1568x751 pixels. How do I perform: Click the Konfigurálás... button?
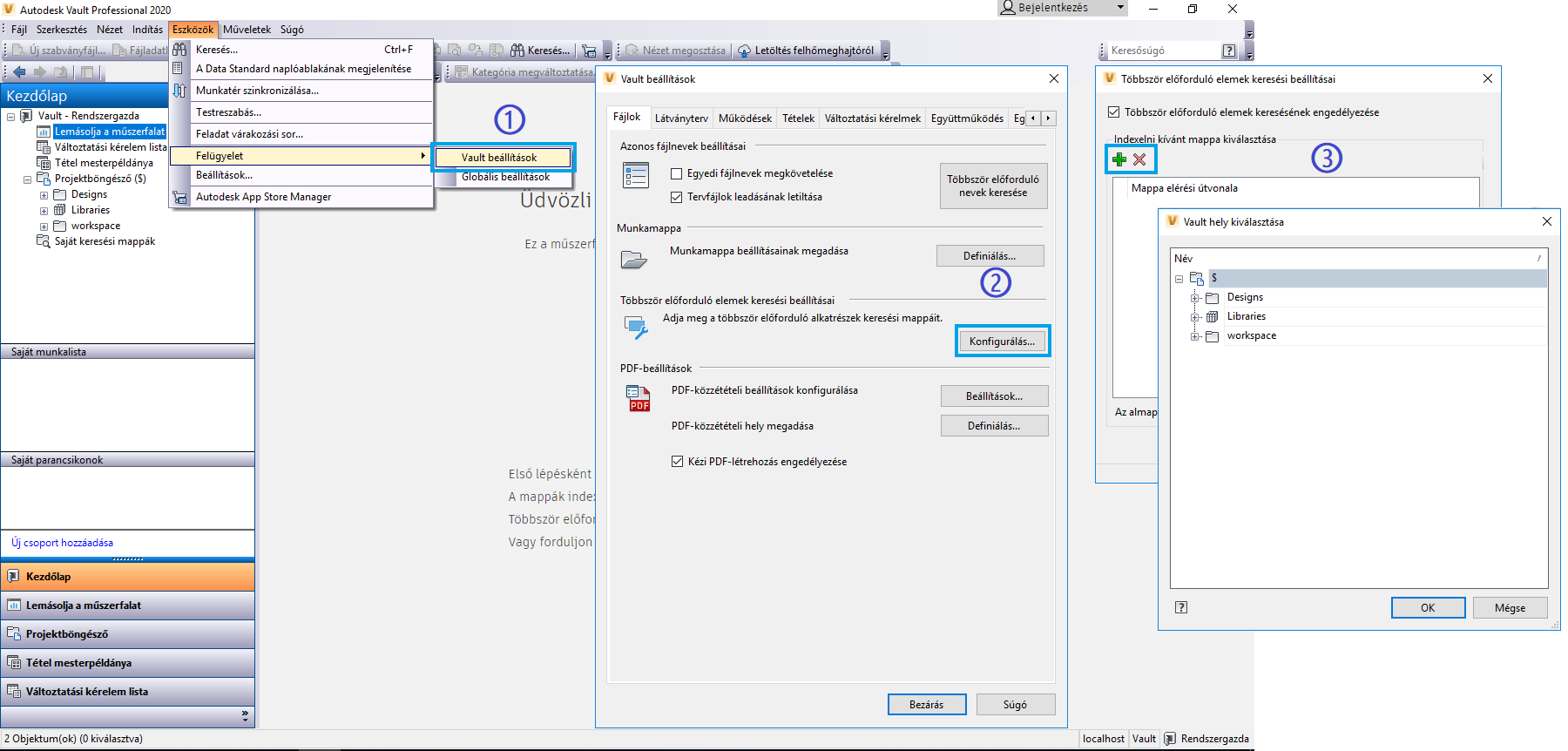click(x=1003, y=342)
